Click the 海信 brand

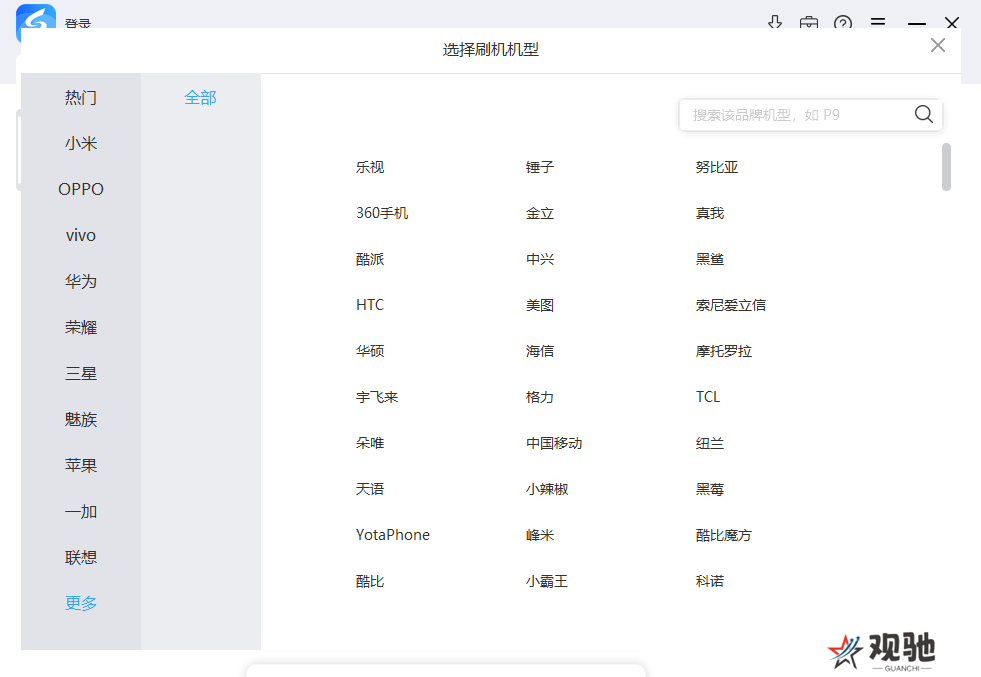pyautogui.click(x=540, y=351)
